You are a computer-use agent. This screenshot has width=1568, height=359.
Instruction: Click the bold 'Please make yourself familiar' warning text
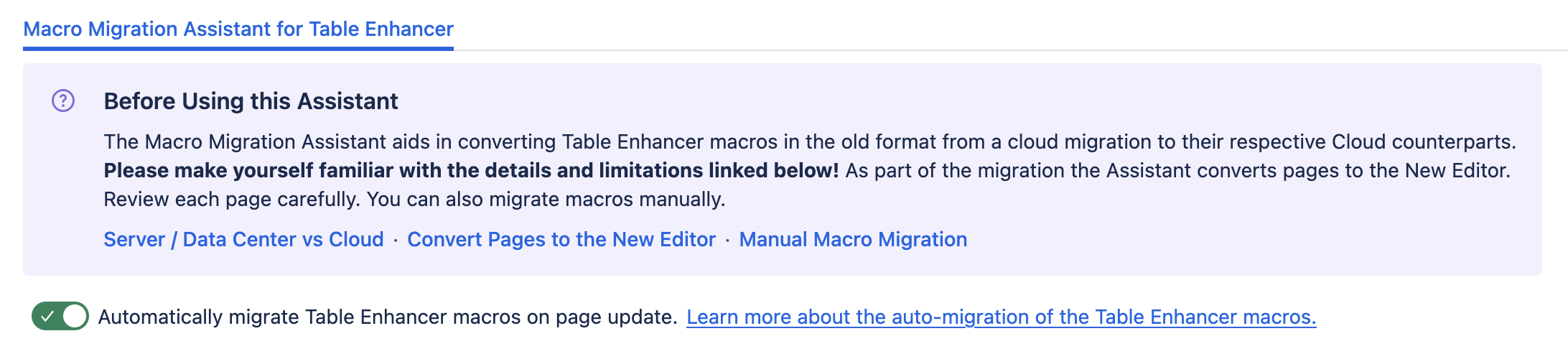click(471, 170)
